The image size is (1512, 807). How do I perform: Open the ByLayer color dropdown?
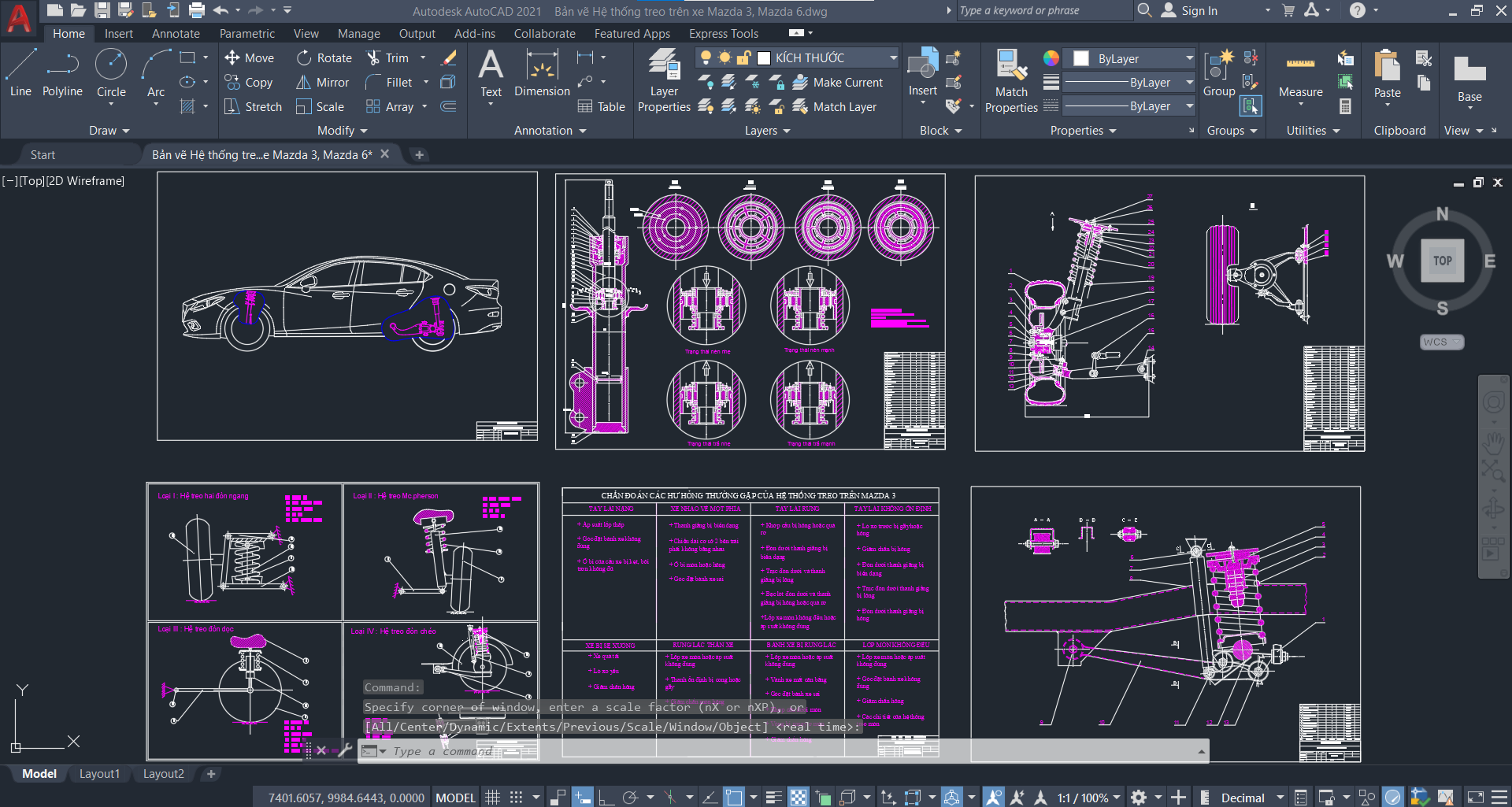pos(1189,58)
